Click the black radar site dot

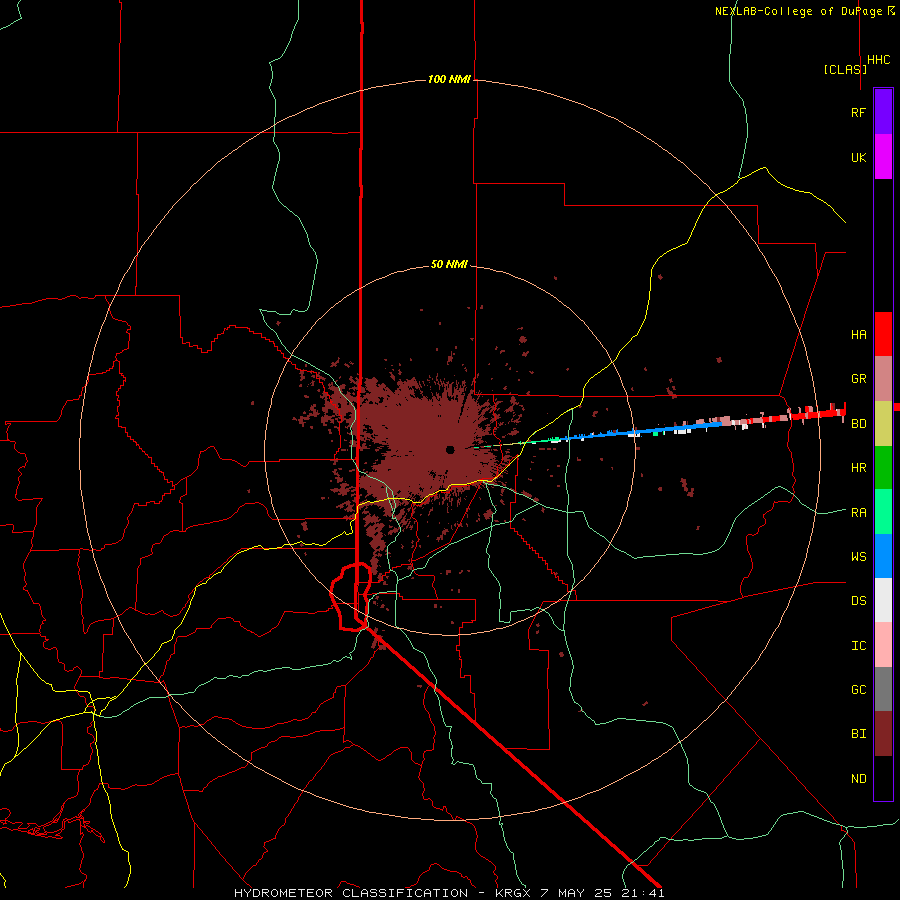pos(450,449)
